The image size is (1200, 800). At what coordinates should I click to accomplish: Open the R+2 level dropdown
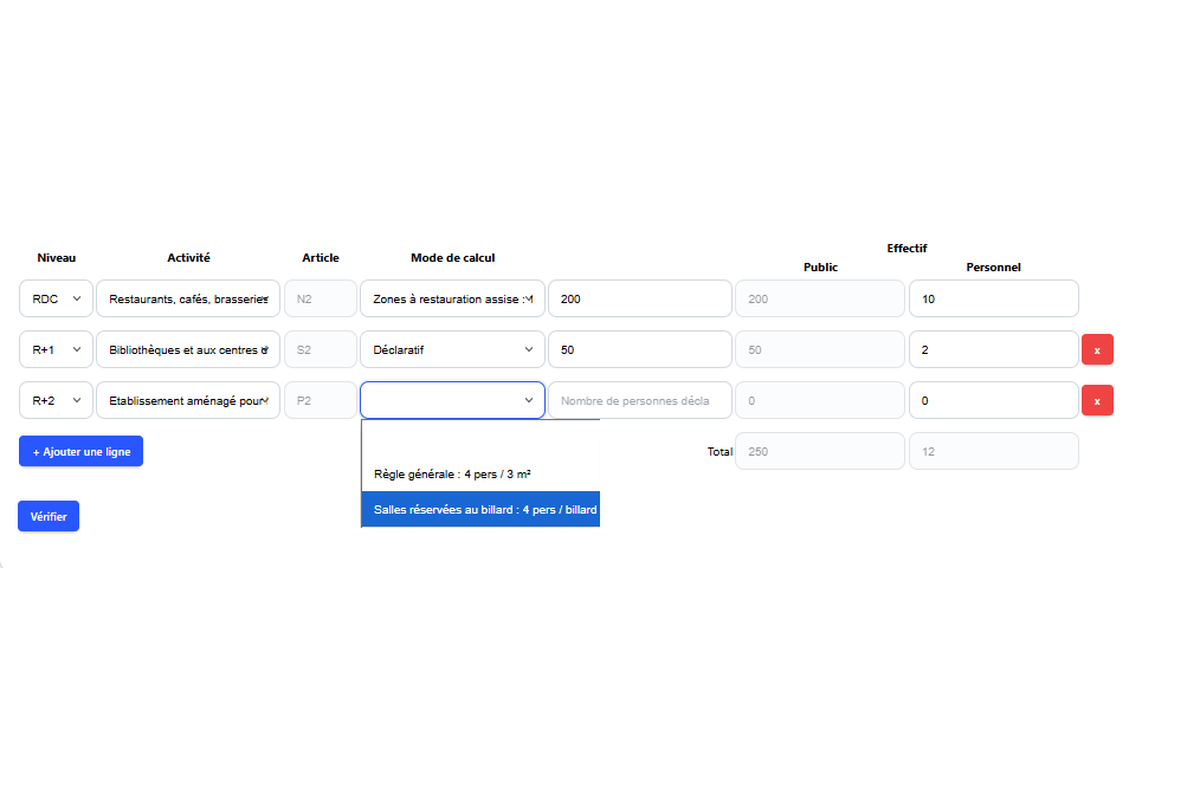[x=56, y=401]
